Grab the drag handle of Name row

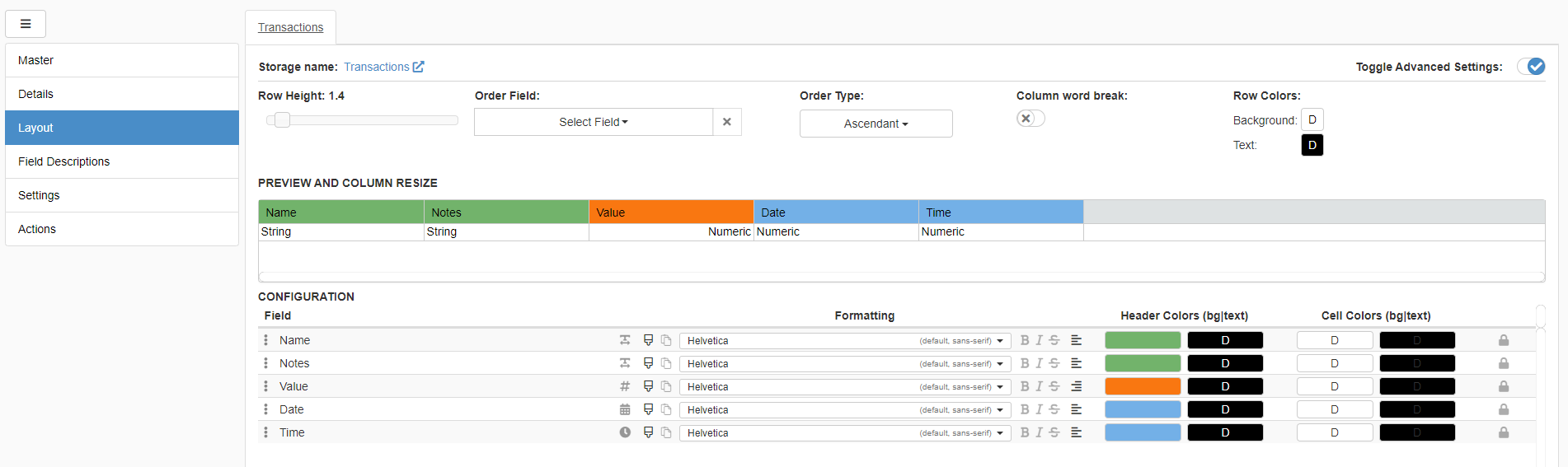pyautogui.click(x=265, y=340)
